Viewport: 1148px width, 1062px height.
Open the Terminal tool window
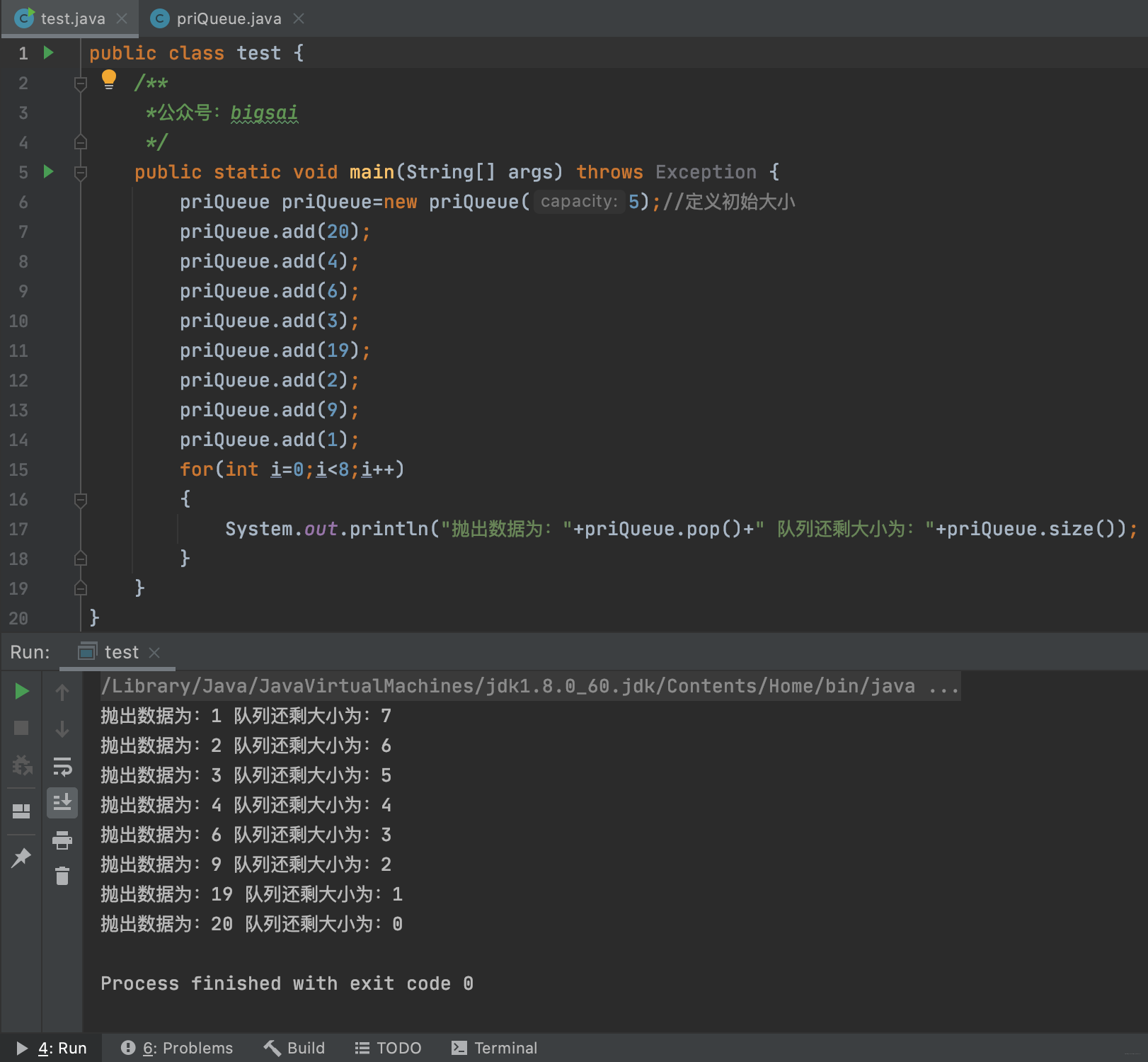(x=495, y=1048)
